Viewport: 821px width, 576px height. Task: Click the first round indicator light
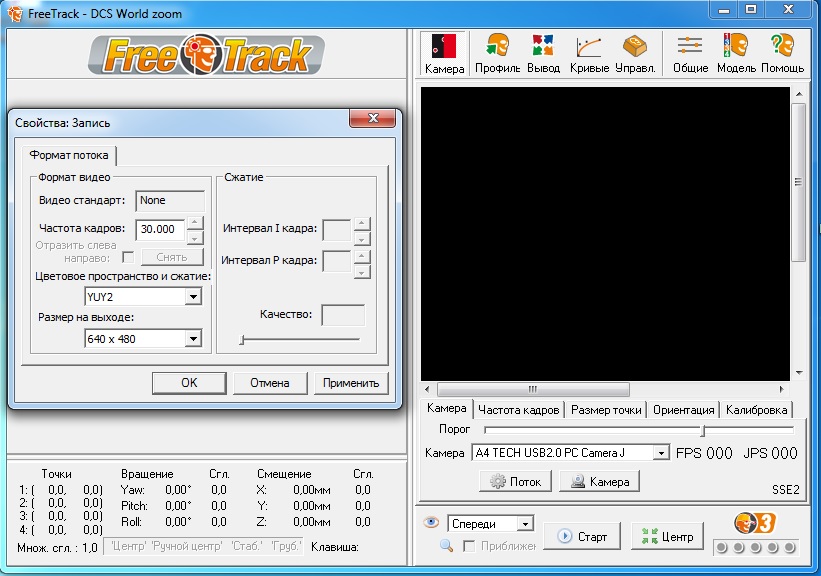[722, 548]
